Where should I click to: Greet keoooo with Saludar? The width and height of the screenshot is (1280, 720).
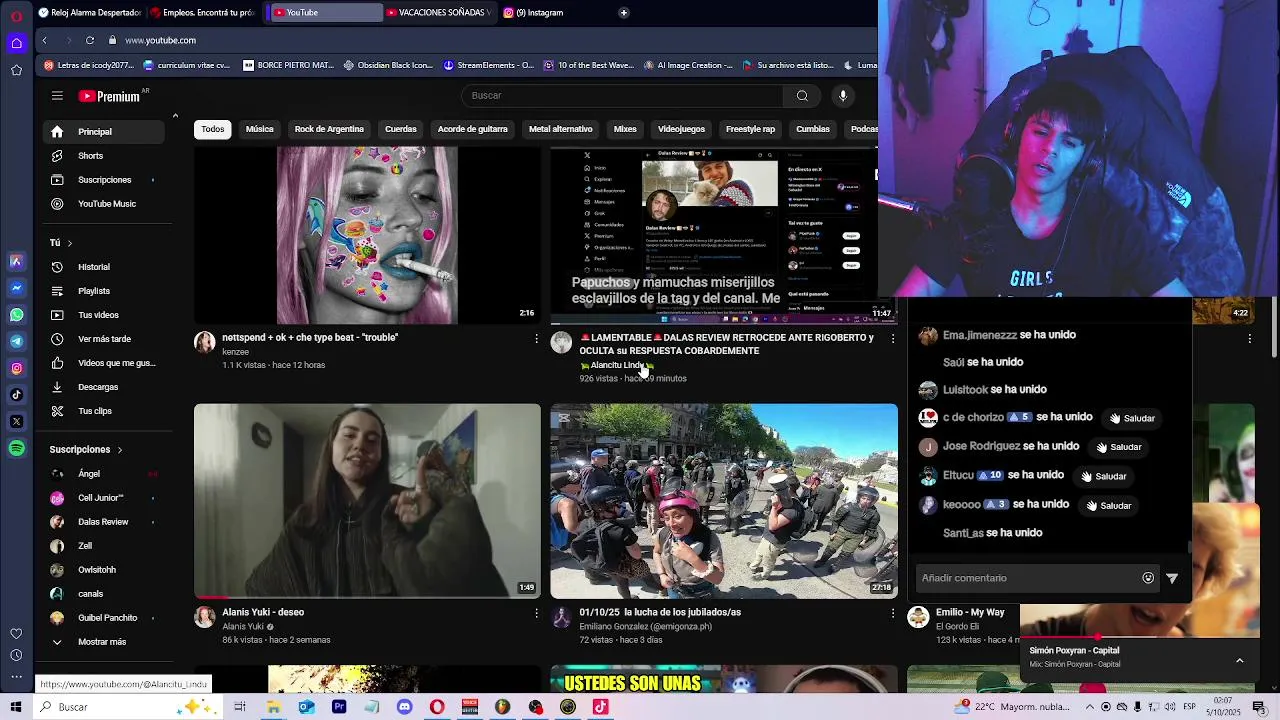(x=1108, y=505)
